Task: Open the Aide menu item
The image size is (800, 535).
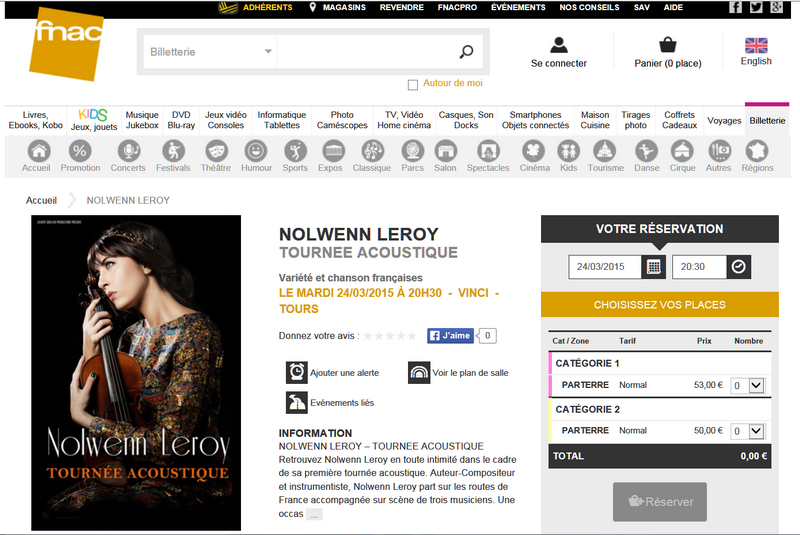Action: click(673, 7)
